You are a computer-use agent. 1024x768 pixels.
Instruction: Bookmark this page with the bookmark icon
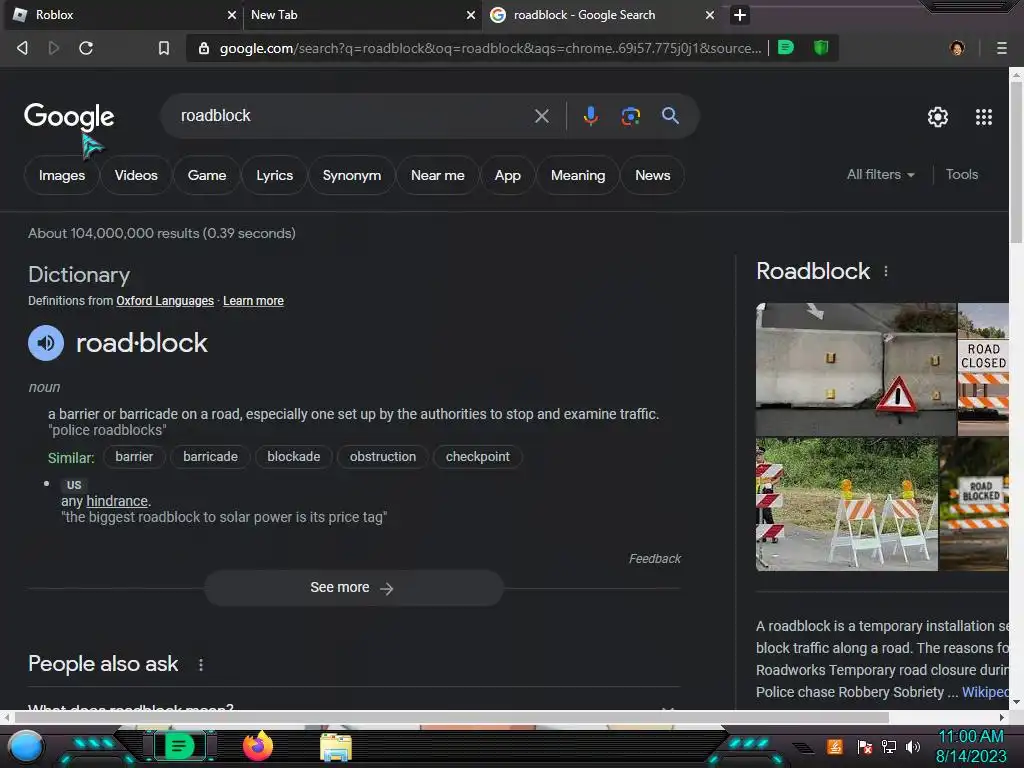click(164, 48)
